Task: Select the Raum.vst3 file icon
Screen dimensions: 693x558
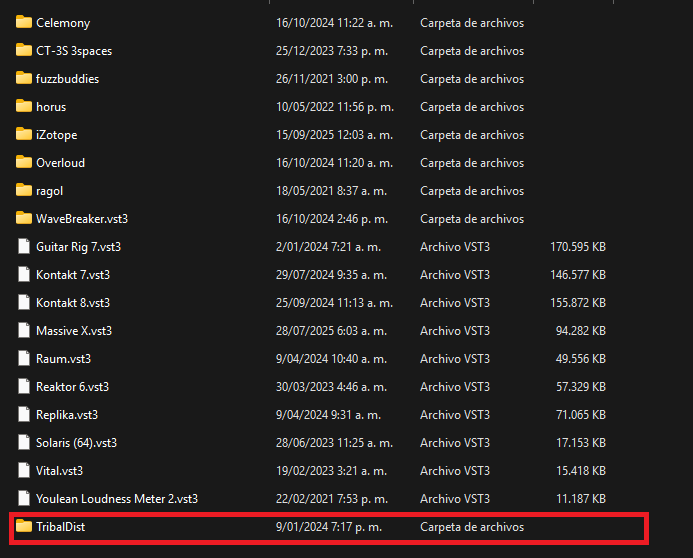Action: 24,358
